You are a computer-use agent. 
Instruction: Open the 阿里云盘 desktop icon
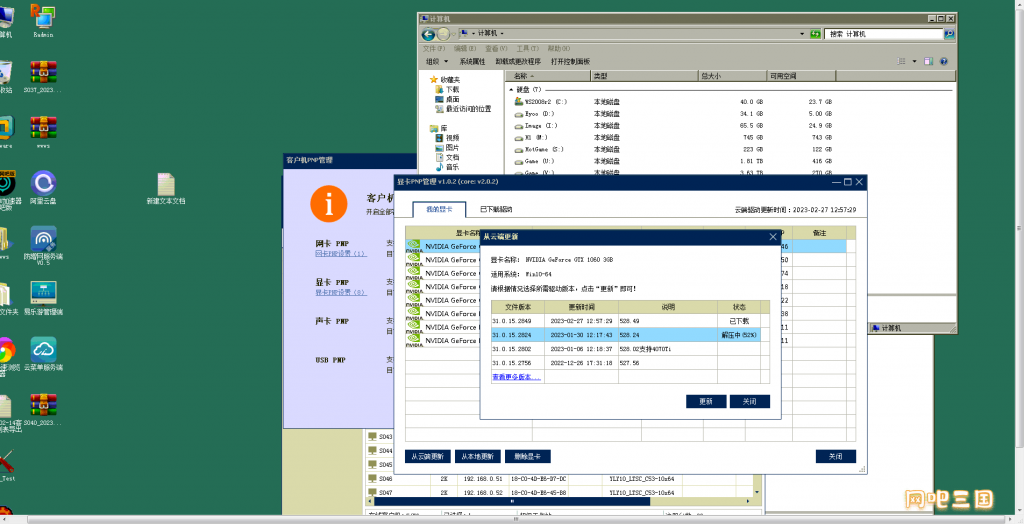click(43, 188)
